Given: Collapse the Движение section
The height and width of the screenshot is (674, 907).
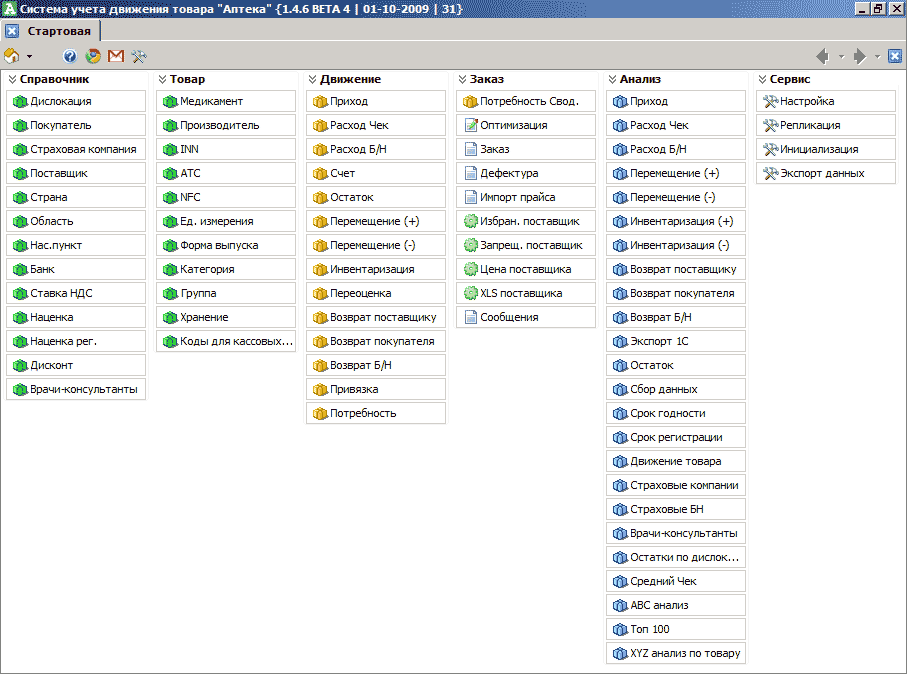Looking at the screenshot, I should click(x=312, y=79).
